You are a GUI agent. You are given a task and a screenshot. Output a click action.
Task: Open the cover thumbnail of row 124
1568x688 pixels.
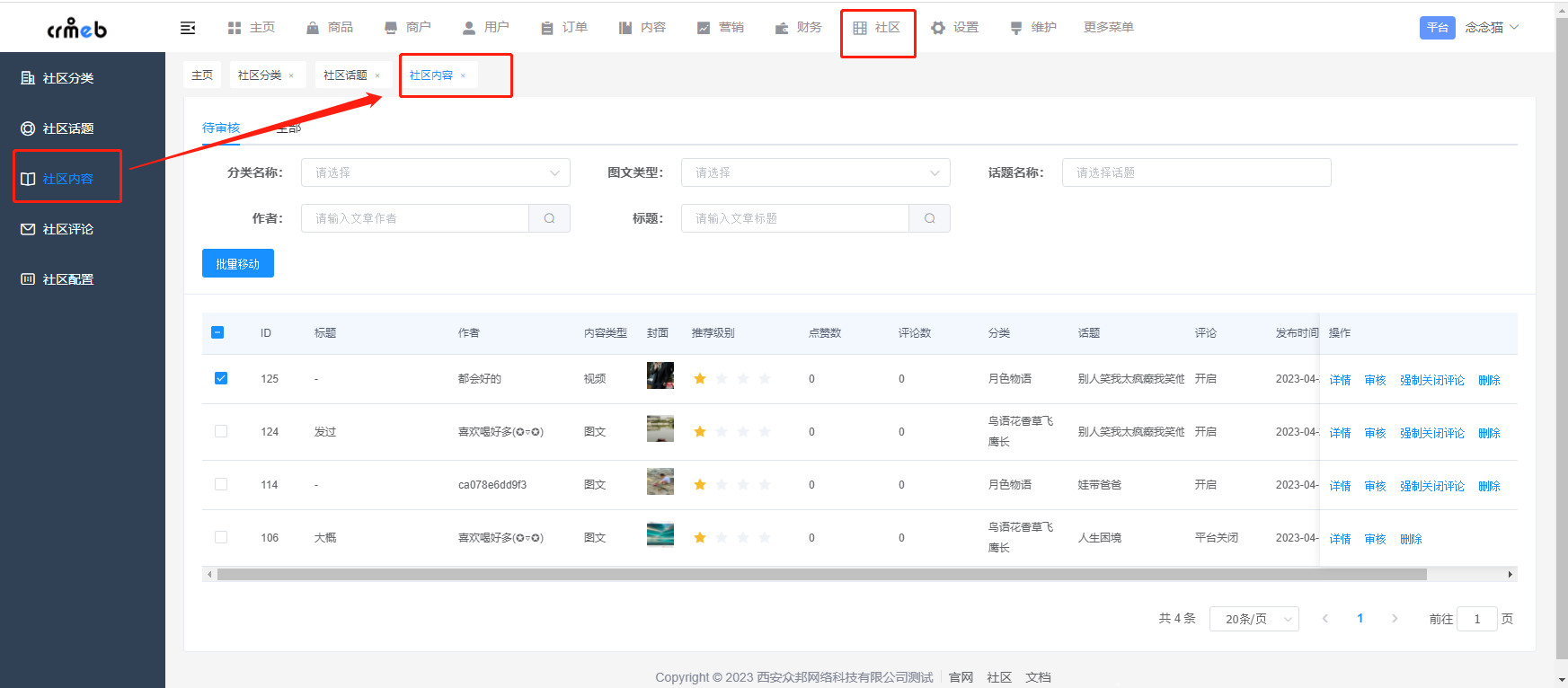pyautogui.click(x=660, y=428)
